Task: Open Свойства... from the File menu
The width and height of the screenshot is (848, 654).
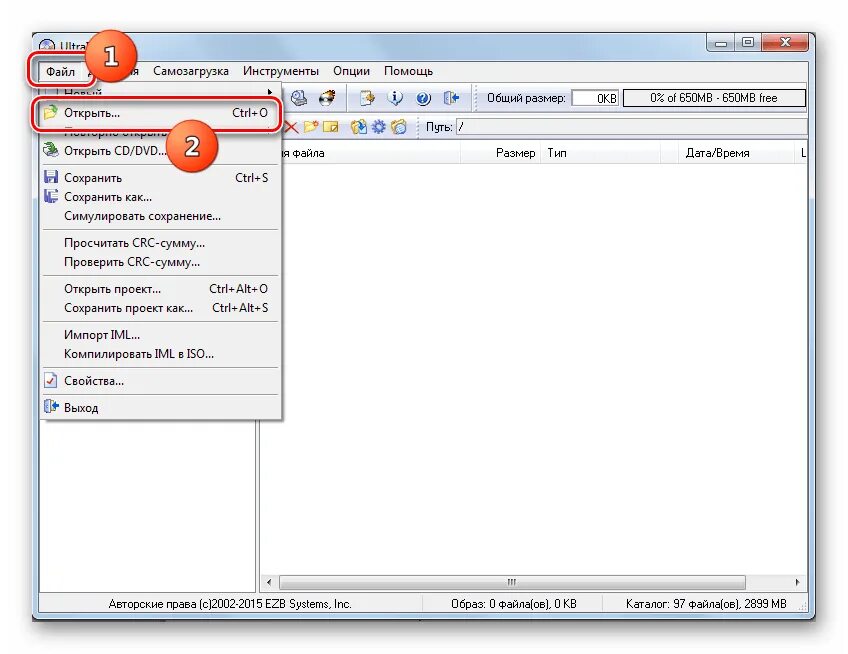Action: click(161, 381)
